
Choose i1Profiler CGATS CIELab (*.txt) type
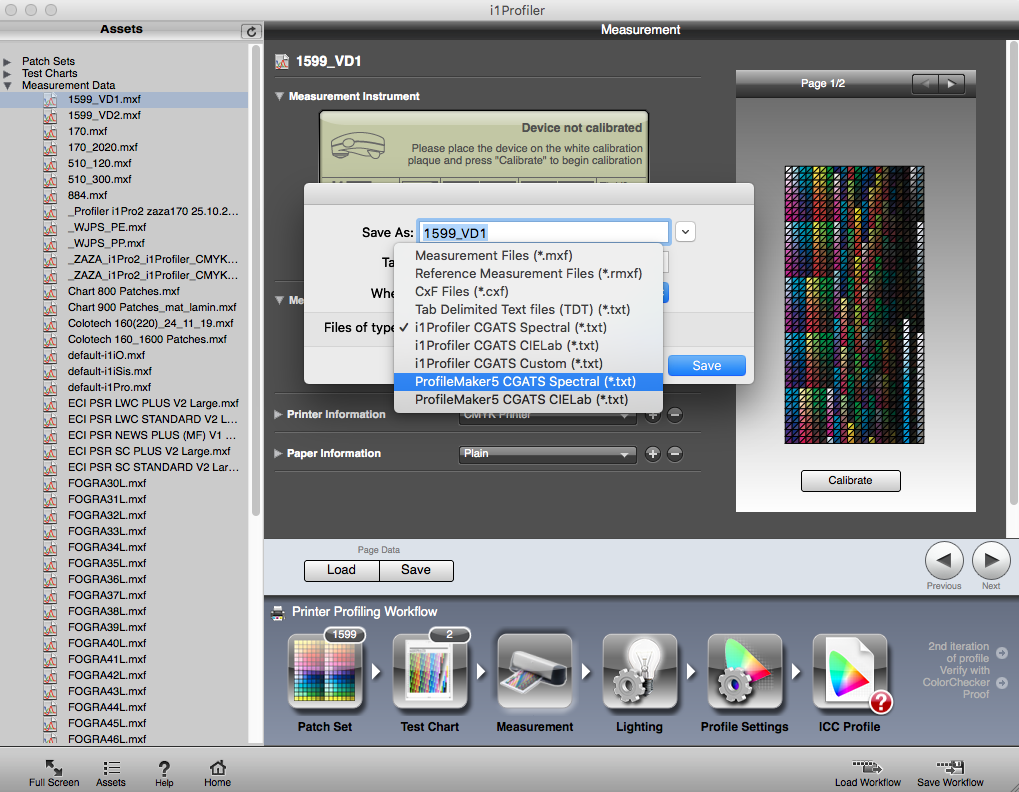click(528, 346)
